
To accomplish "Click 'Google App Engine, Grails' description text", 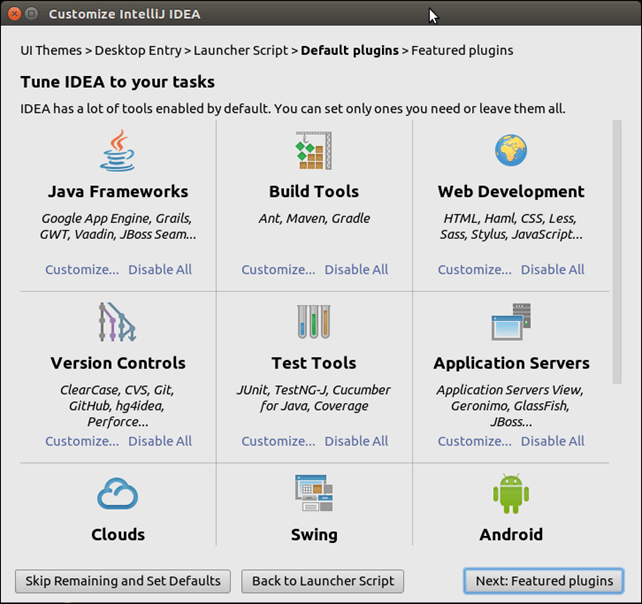I will pos(118,226).
